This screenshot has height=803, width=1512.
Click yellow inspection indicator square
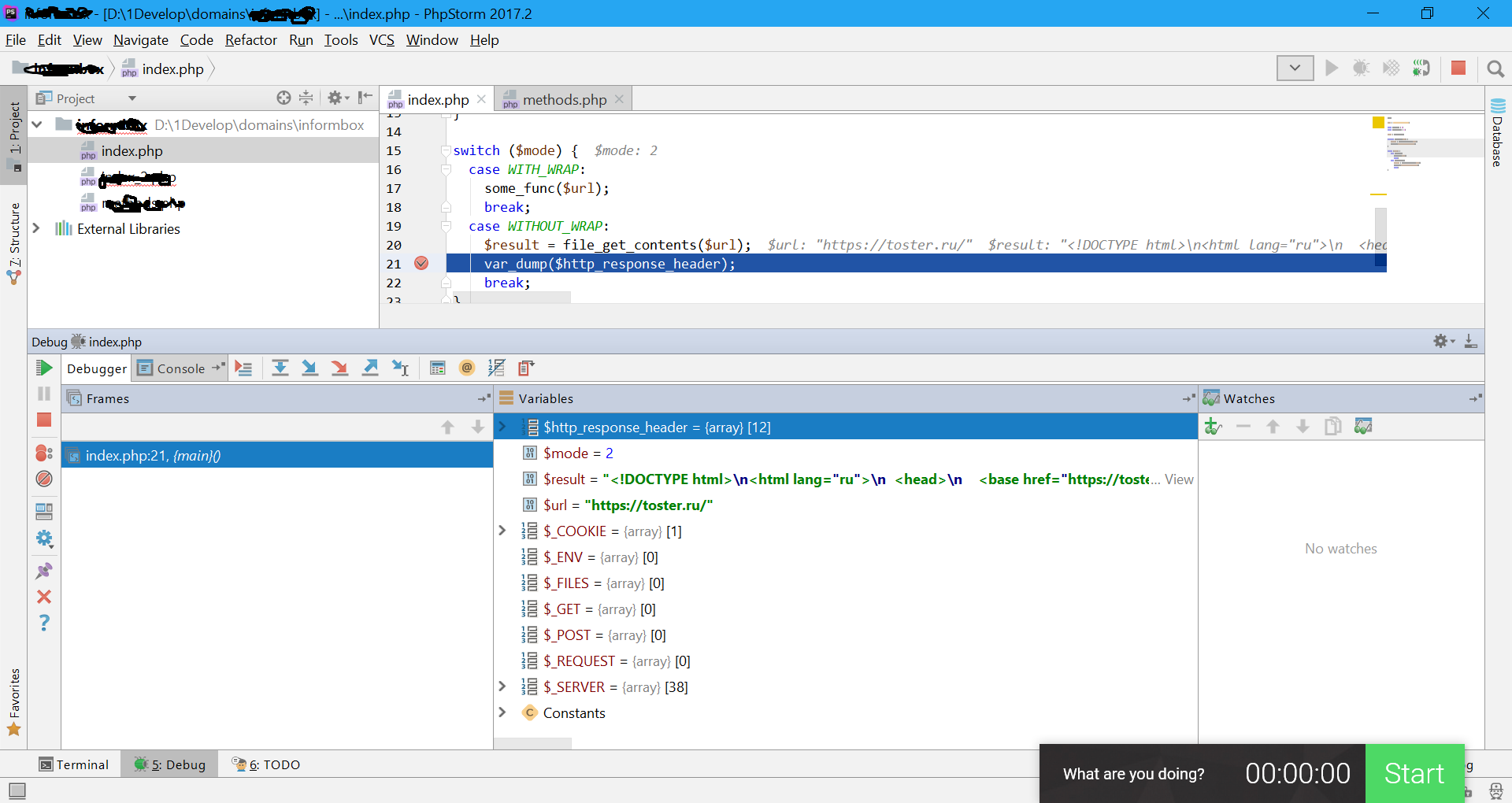(x=1378, y=122)
